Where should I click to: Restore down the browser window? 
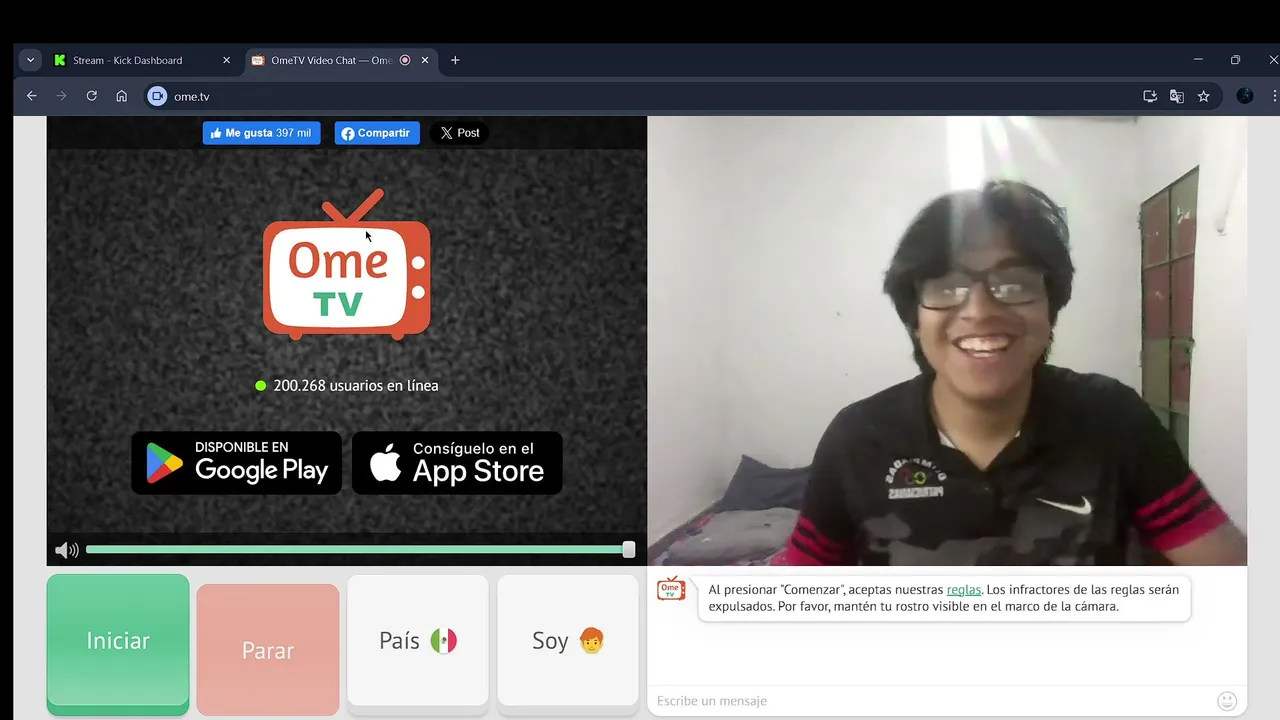(x=1235, y=60)
